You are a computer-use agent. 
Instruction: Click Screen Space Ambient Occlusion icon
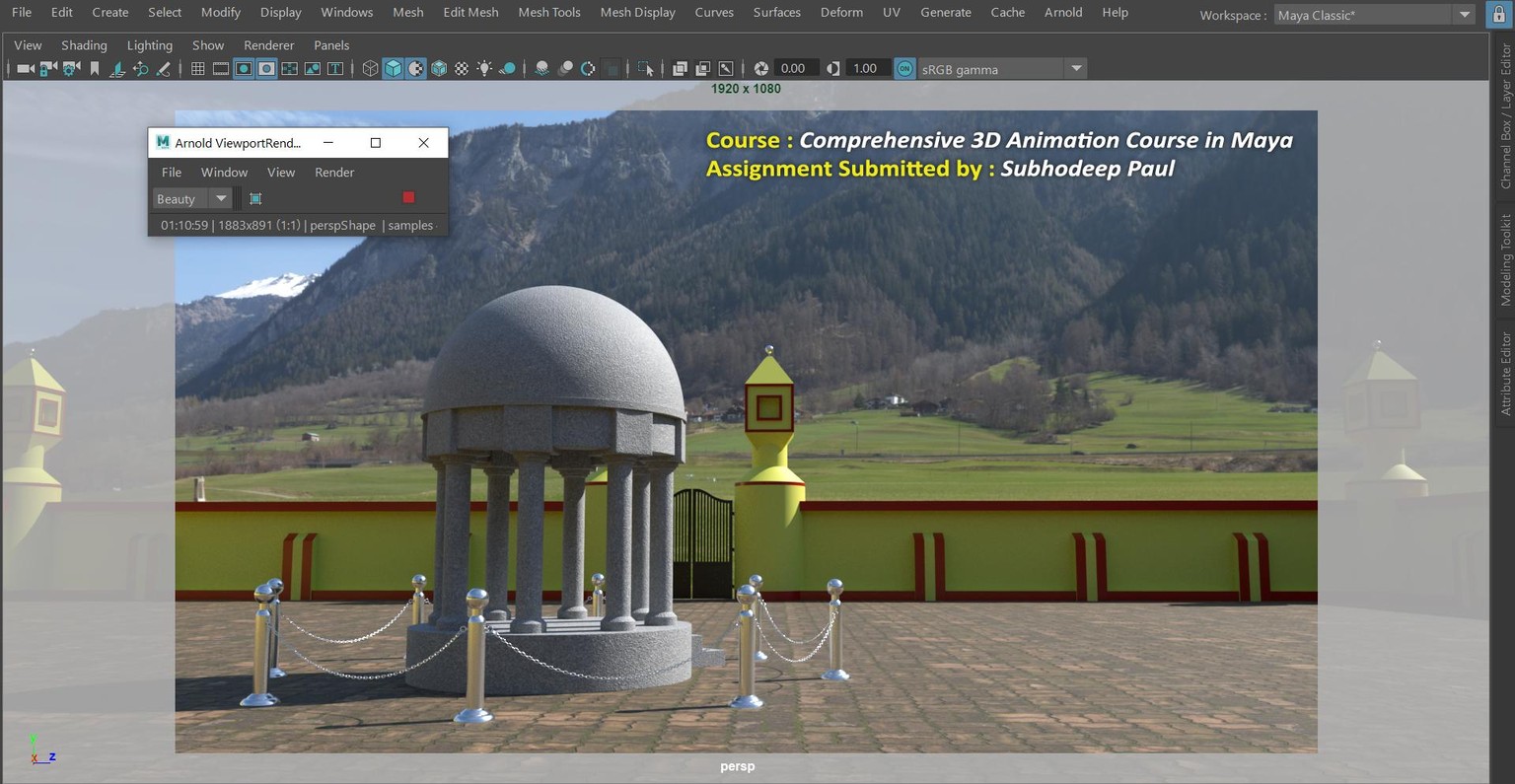541,68
